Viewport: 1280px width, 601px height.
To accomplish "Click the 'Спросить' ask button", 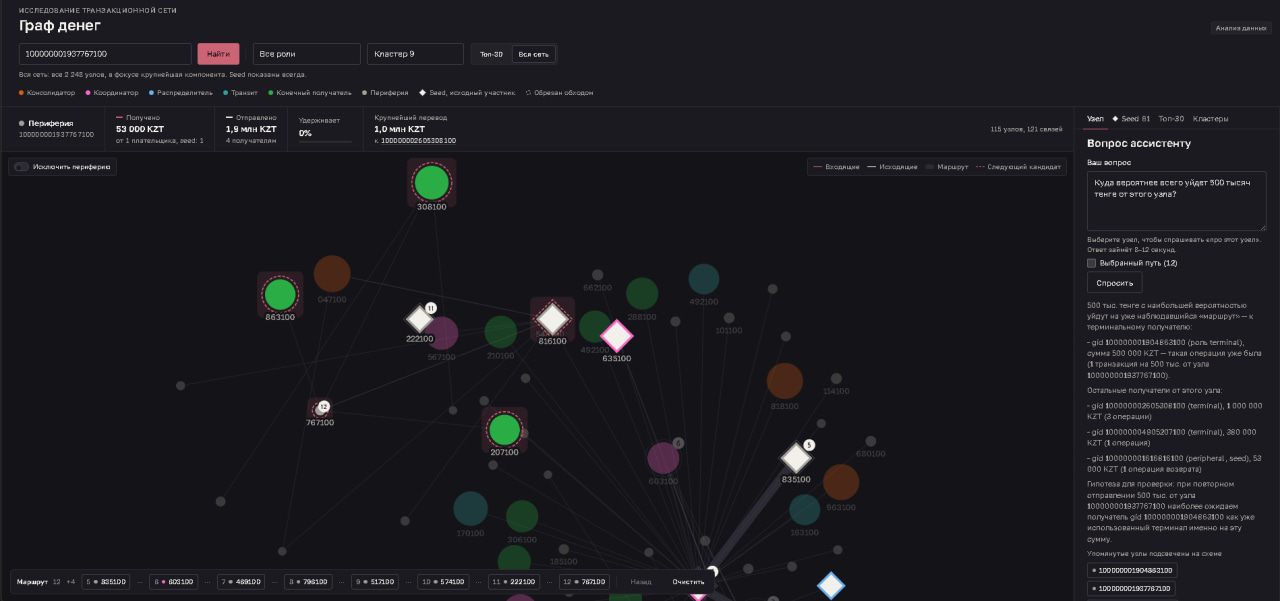I will (x=1114, y=283).
